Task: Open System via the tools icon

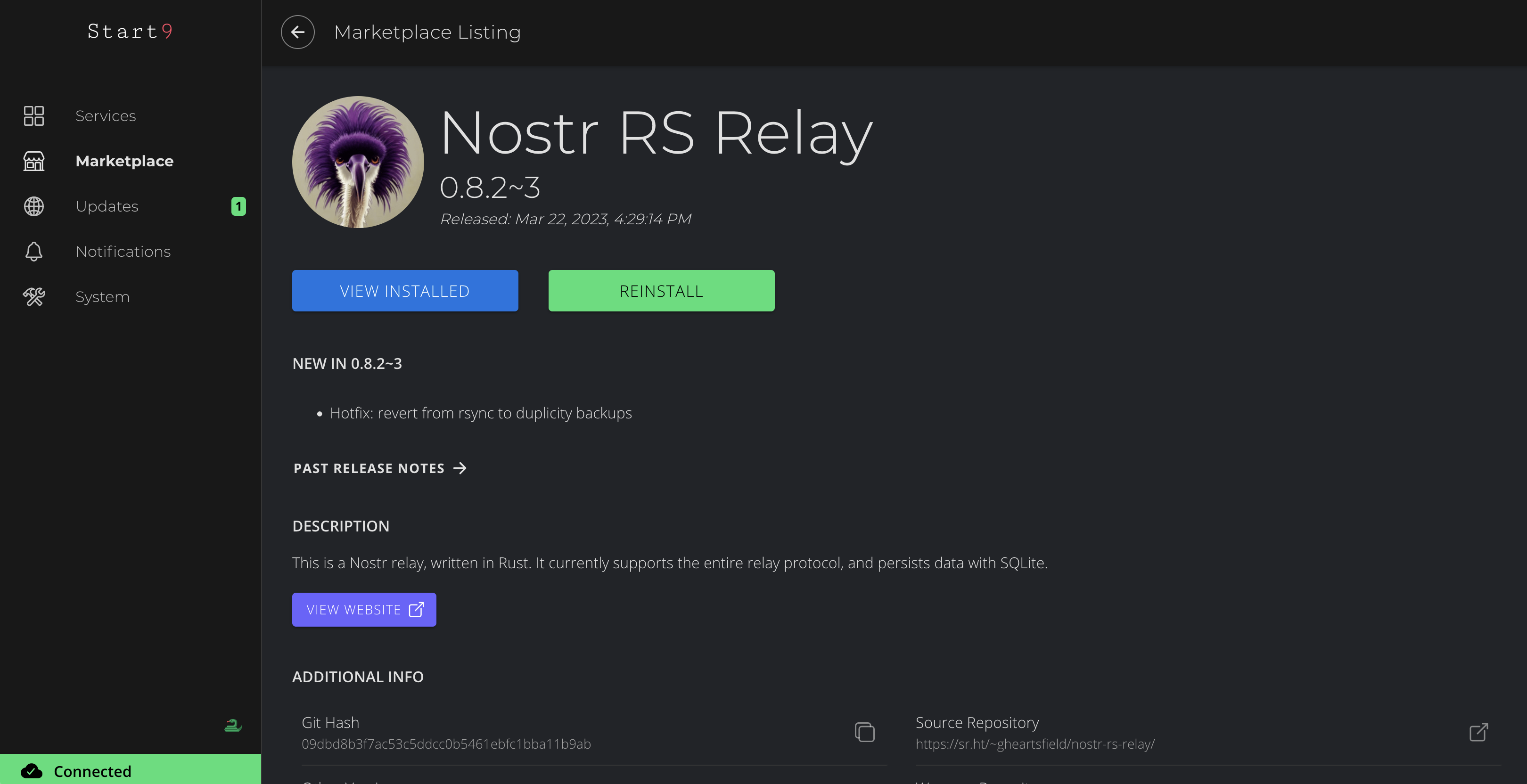Action: click(33, 296)
